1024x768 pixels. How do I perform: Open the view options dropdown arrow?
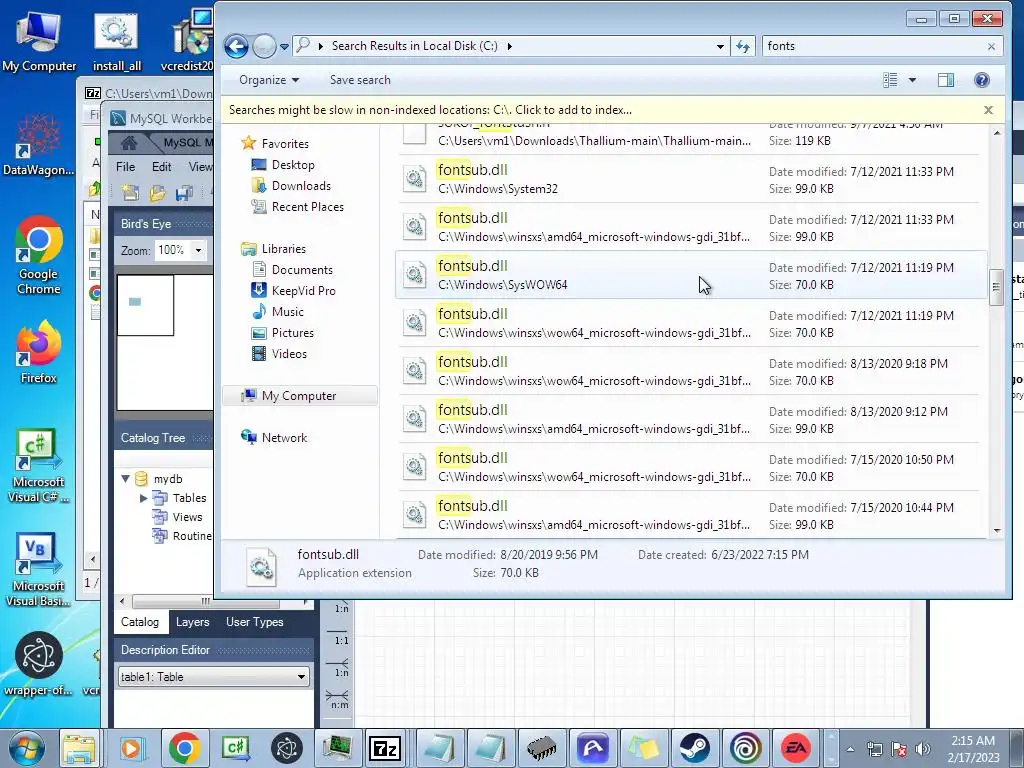(912, 80)
